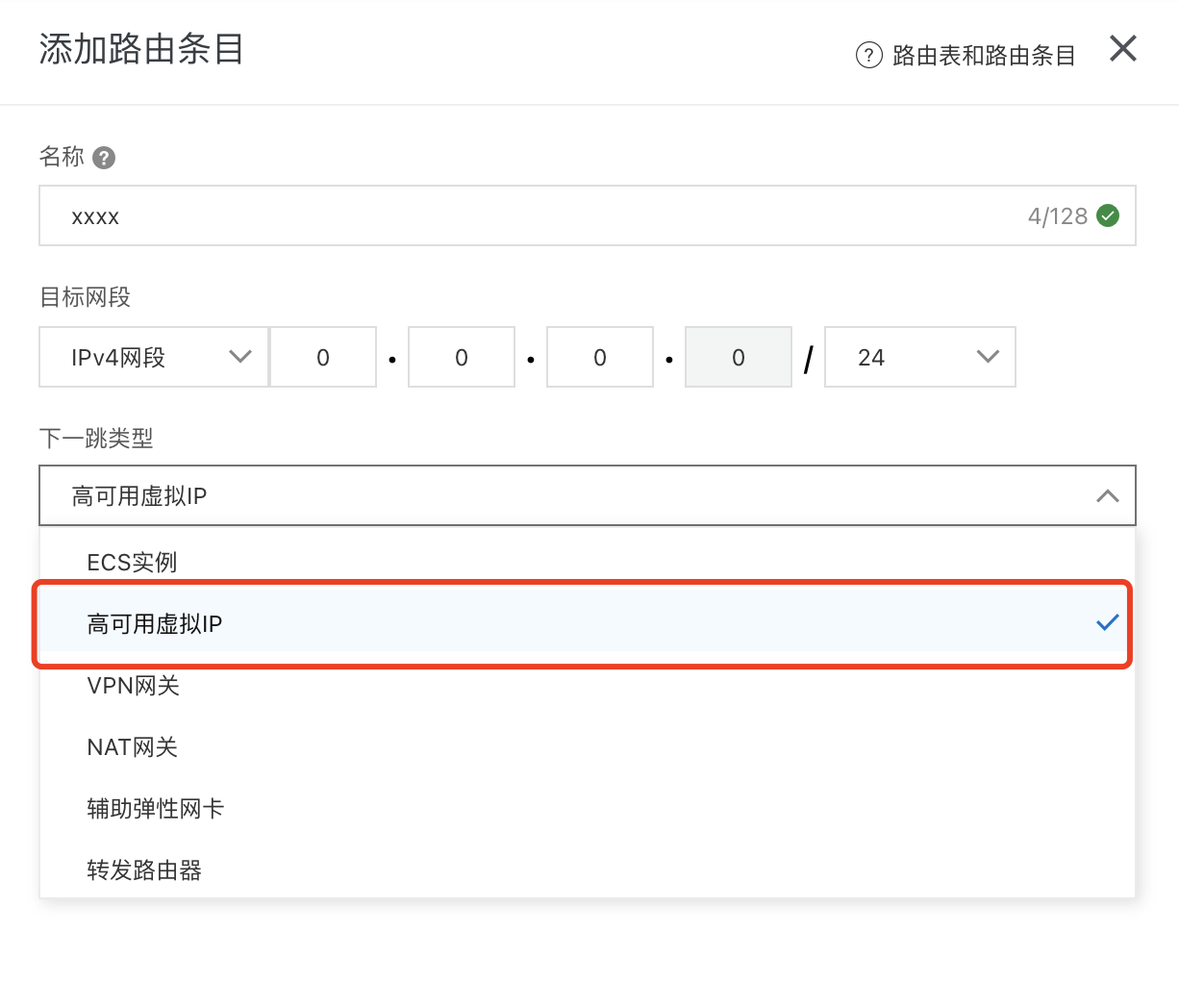Focus the 名称 input containing xxxx
The image size is (1179, 1008).
click(x=588, y=215)
